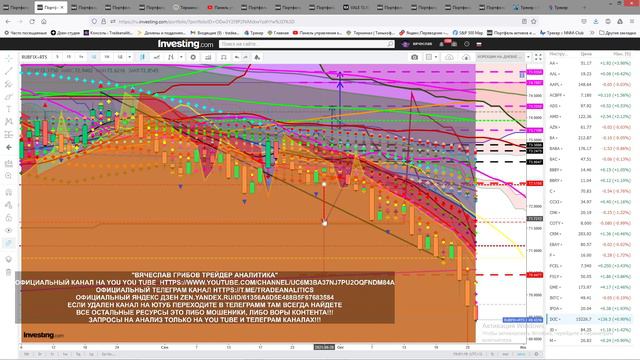
Task: Open the pitchfork drawing tools
Action: 9,84
